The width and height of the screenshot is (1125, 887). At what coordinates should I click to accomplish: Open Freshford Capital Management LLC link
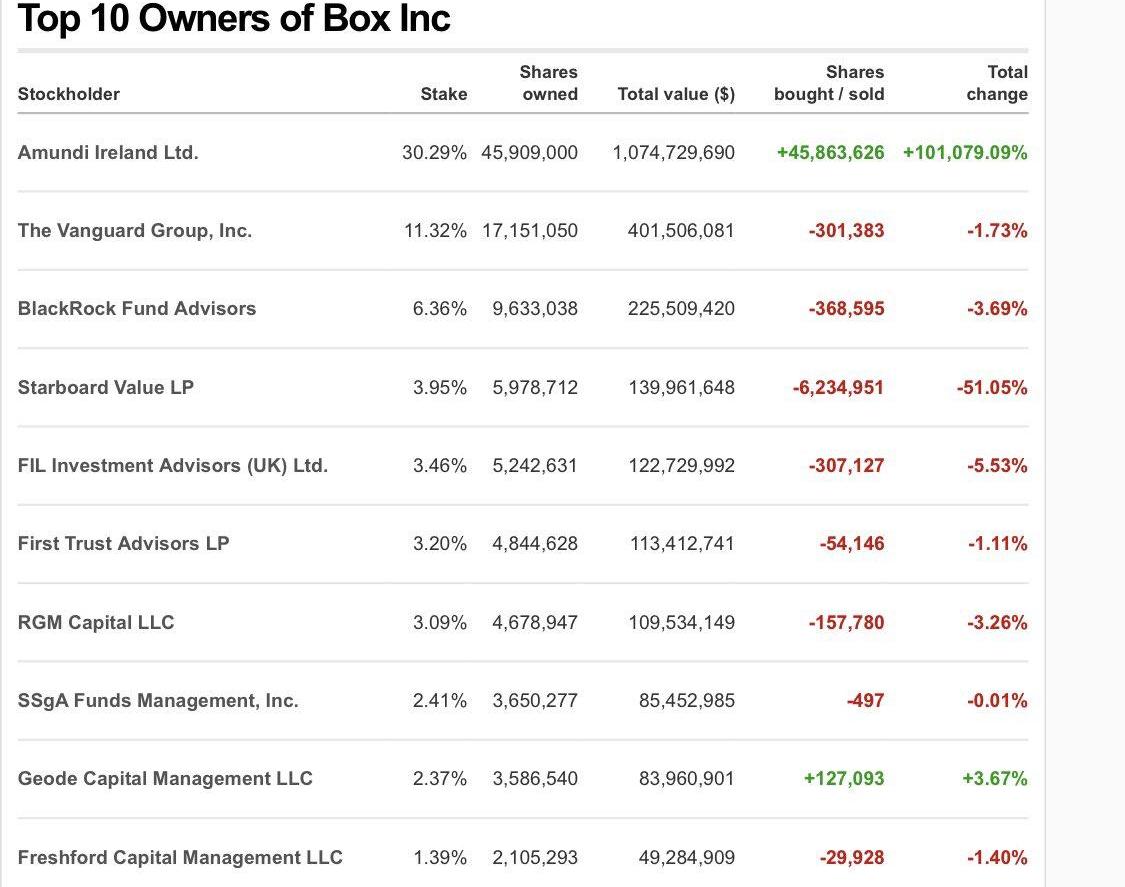pyautogui.click(x=180, y=858)
